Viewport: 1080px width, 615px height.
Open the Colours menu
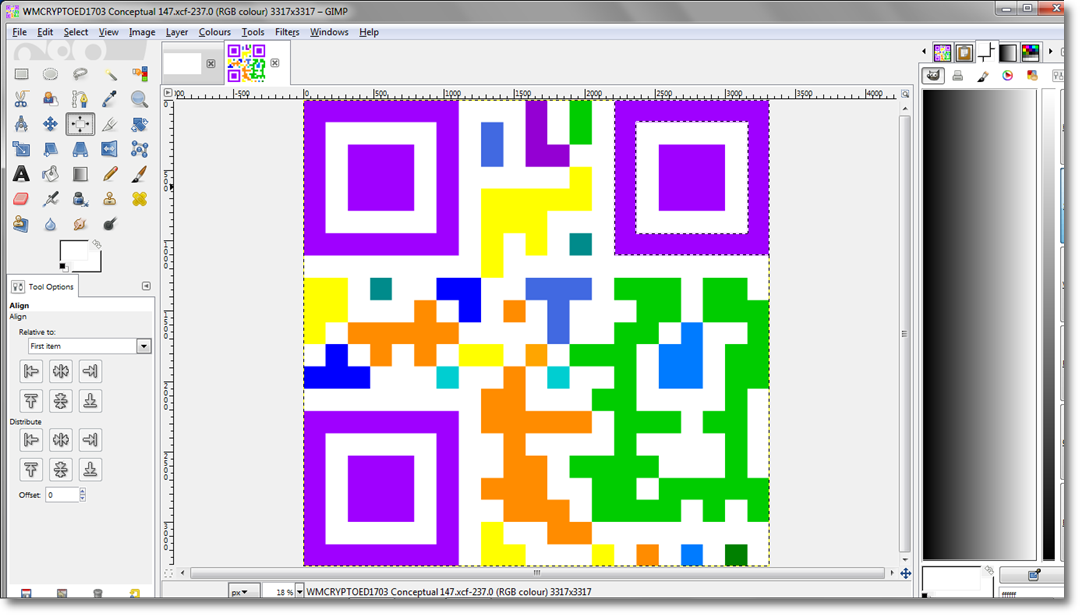coord(215,32)
